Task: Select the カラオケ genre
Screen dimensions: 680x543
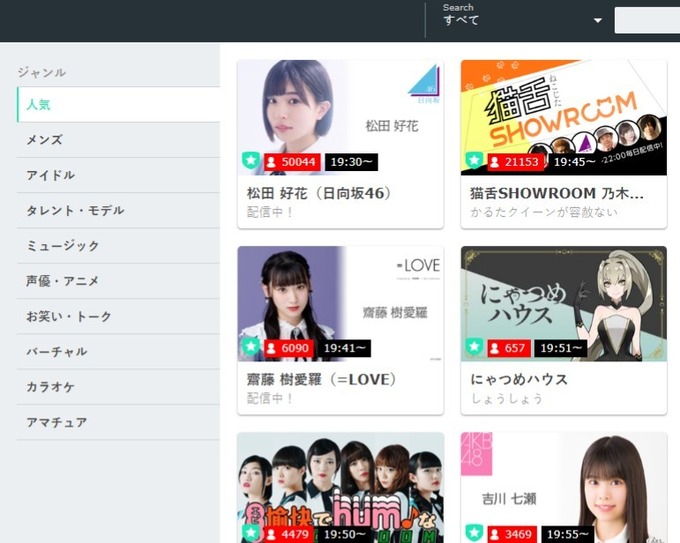Action: pyautogui.click(x=118, y=387)
